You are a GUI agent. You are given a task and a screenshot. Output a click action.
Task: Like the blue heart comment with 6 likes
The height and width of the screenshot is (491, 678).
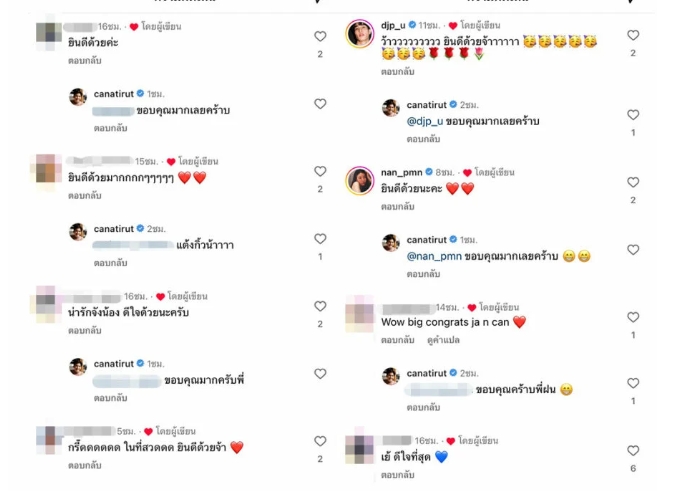click(633, 451)
